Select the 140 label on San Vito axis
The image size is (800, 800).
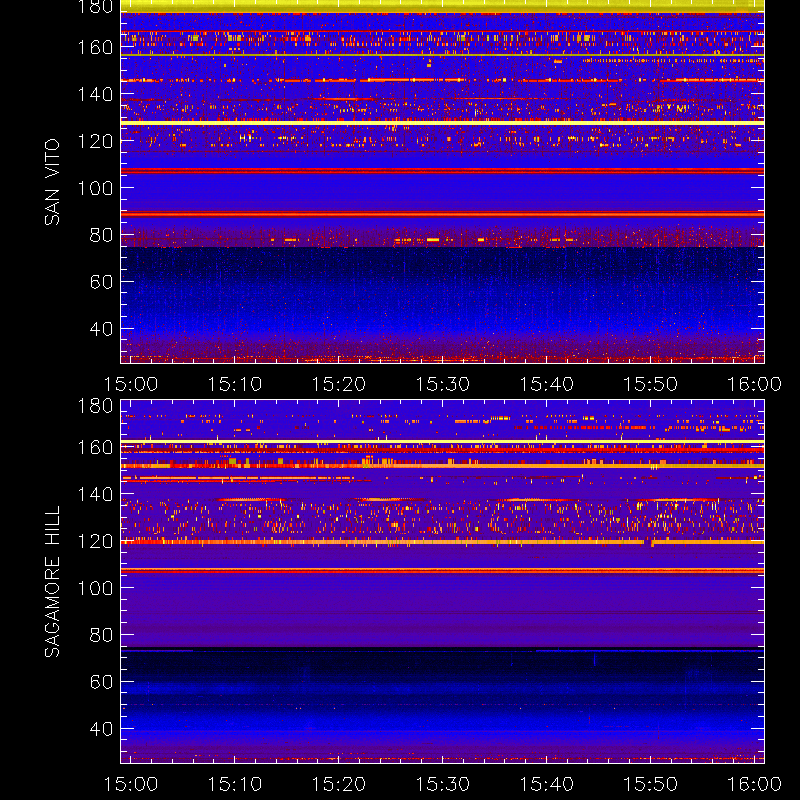click(x=95, y=94)
